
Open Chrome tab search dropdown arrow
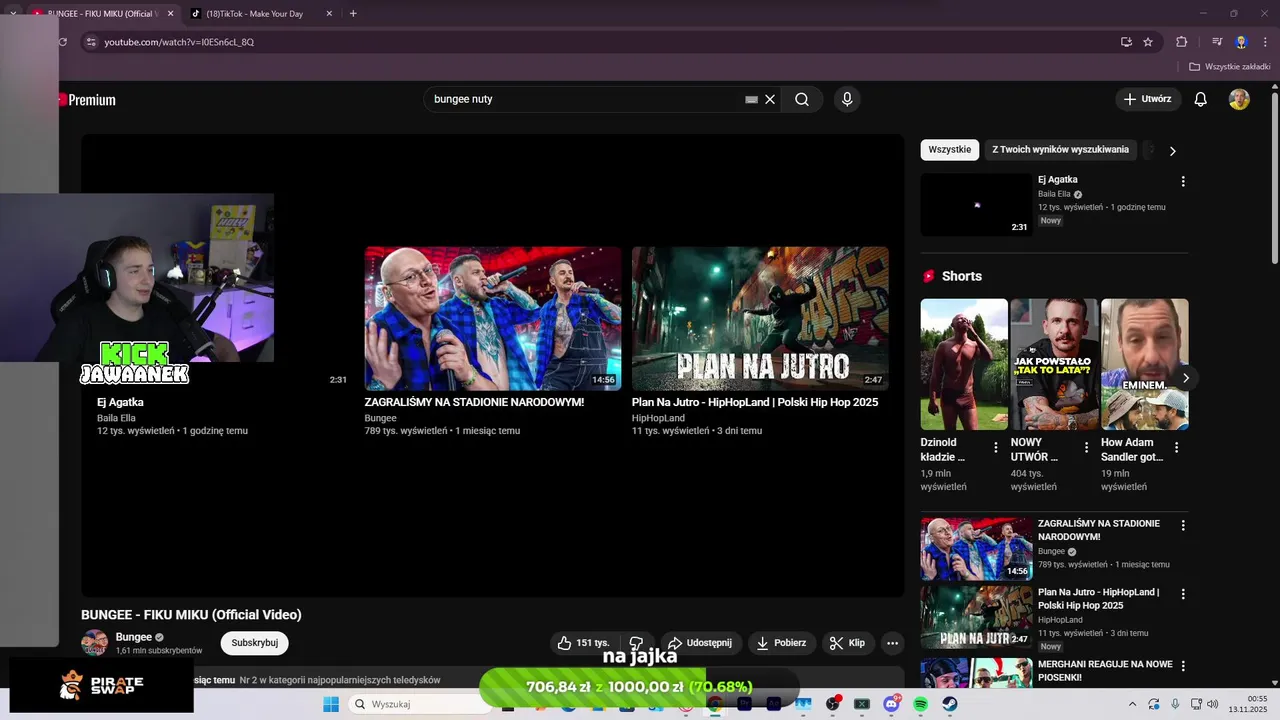(x=13, y=14)
